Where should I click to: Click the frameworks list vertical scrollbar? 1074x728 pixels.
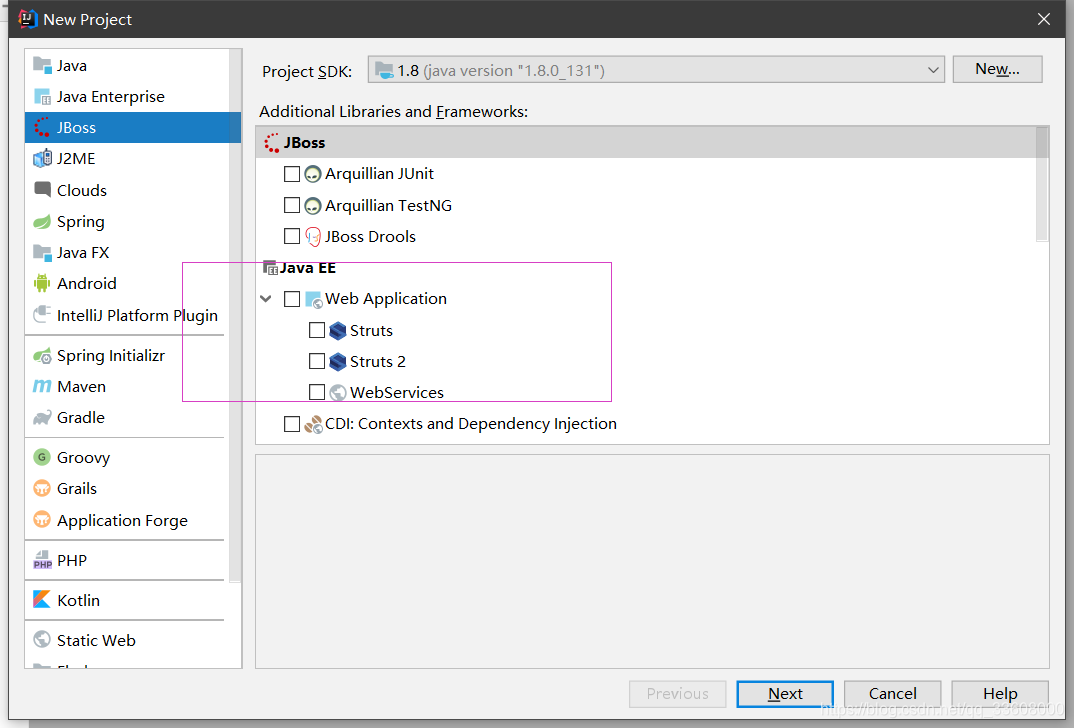(1042, 184)
